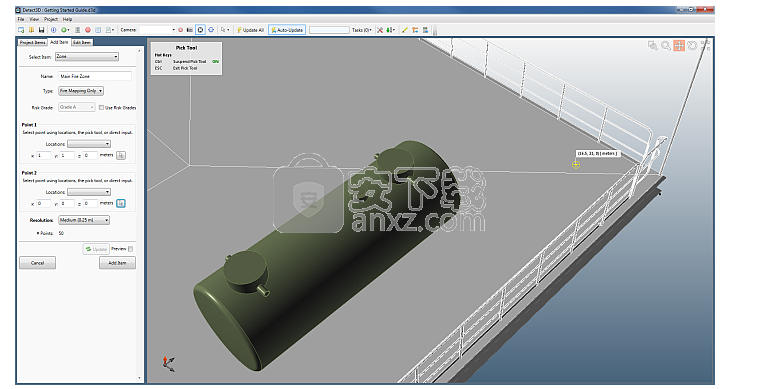Open the Type Fire Mapping Only dropdown
The width and height of the screenshot is (763, 389).
[81, 91]
